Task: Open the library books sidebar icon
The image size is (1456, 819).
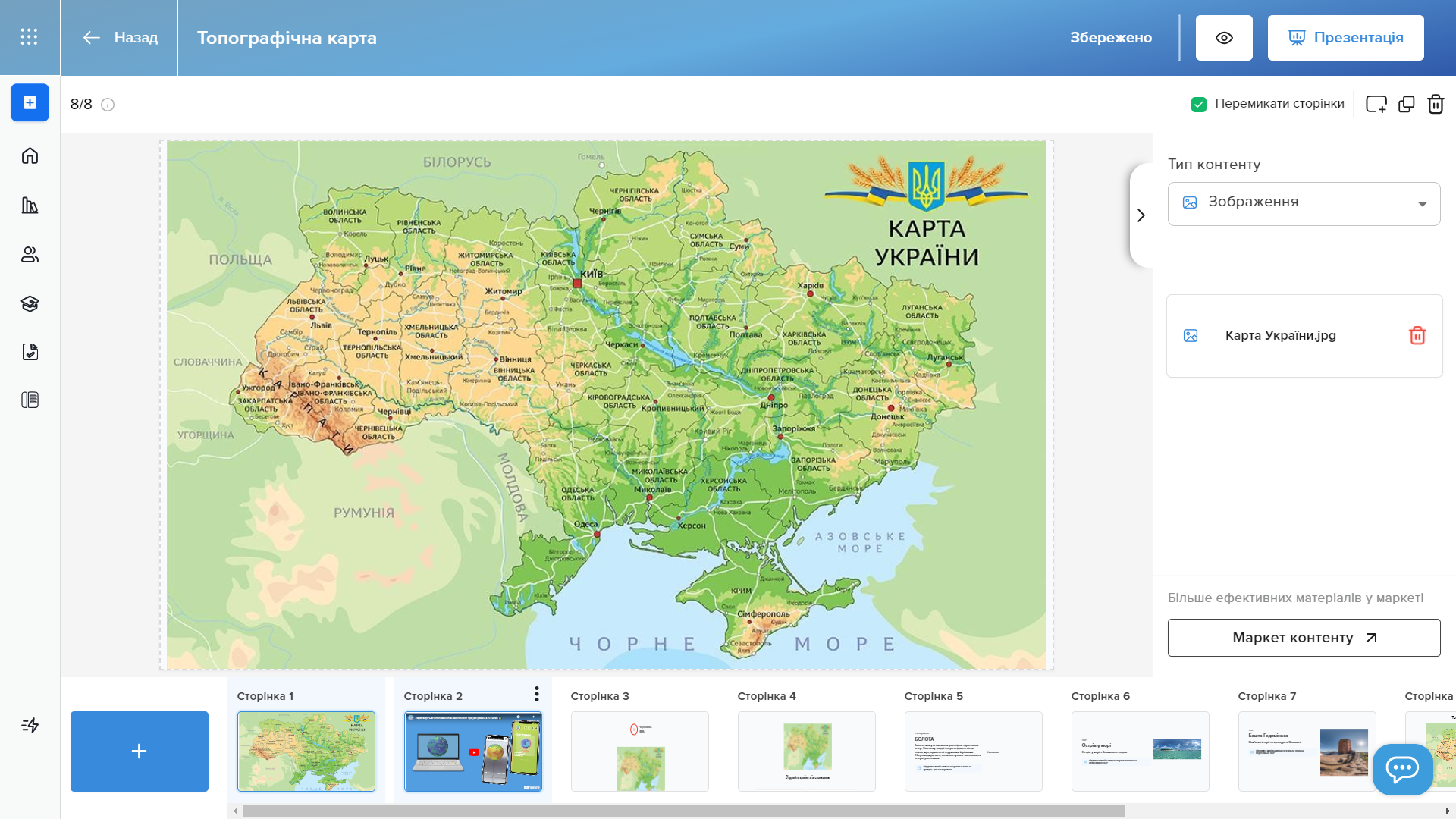Action: pos(30,205)
